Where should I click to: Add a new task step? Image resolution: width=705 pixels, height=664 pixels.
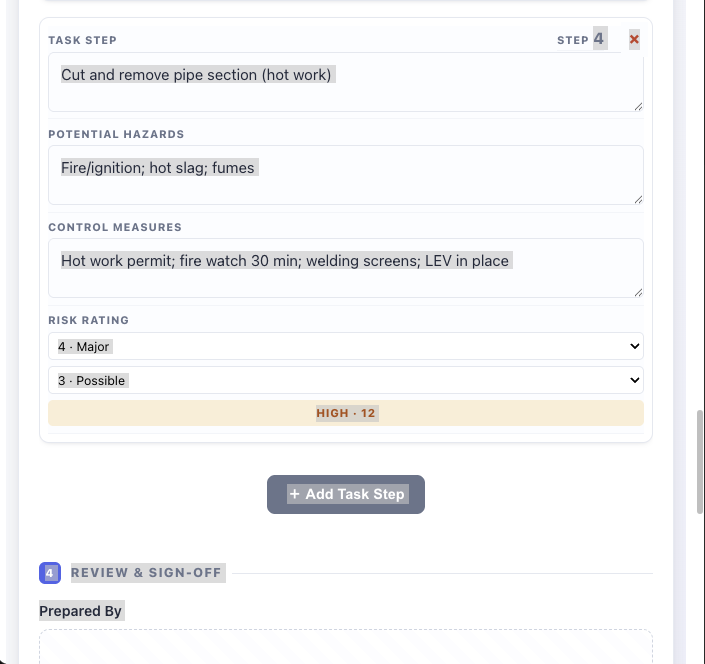[346, 494]
